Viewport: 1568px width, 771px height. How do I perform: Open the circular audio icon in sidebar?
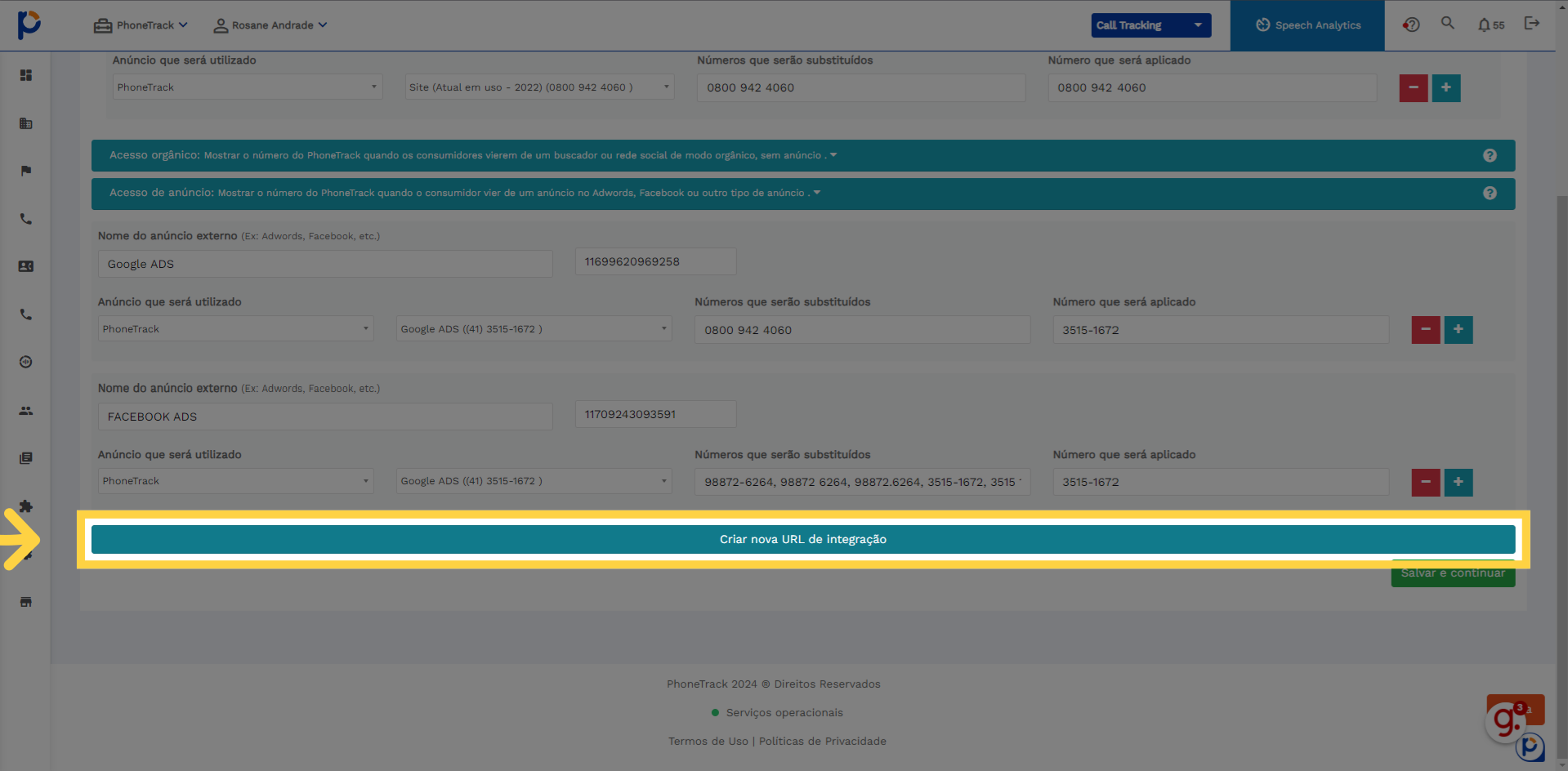26,362
